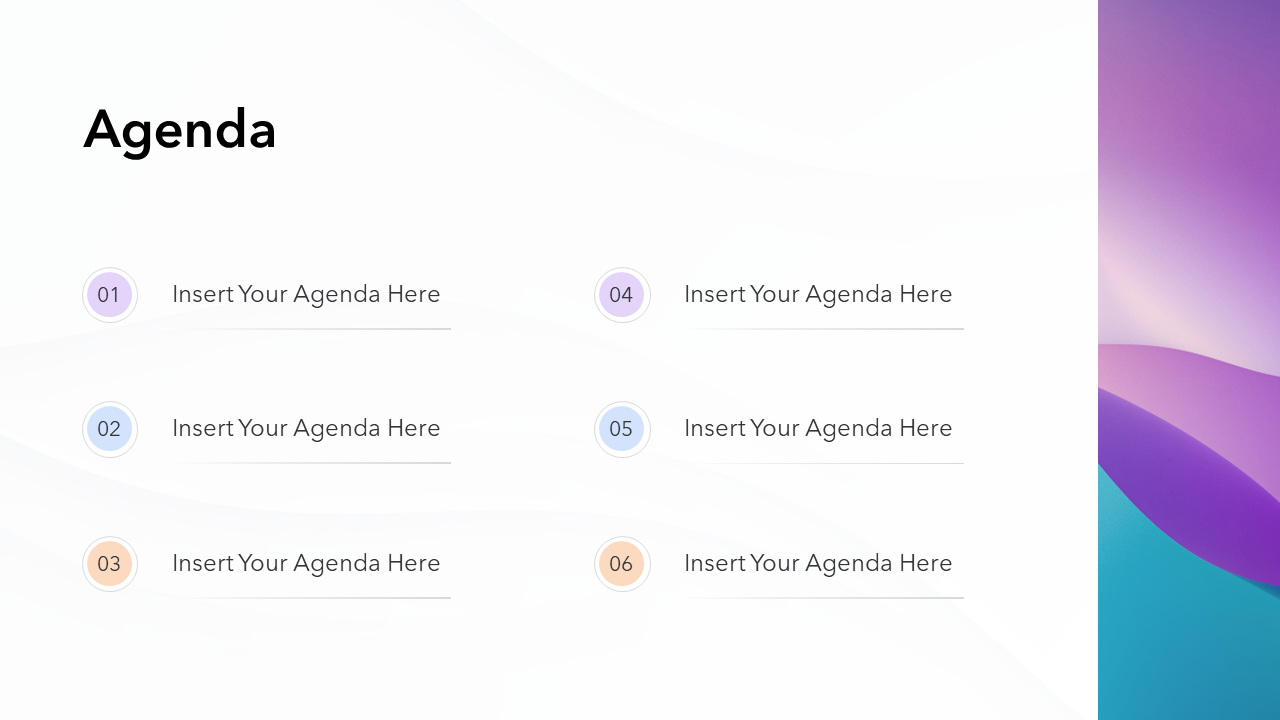Click agenda text beside number 06
Screen dimensions: 1280x720
tap(818, 563)
